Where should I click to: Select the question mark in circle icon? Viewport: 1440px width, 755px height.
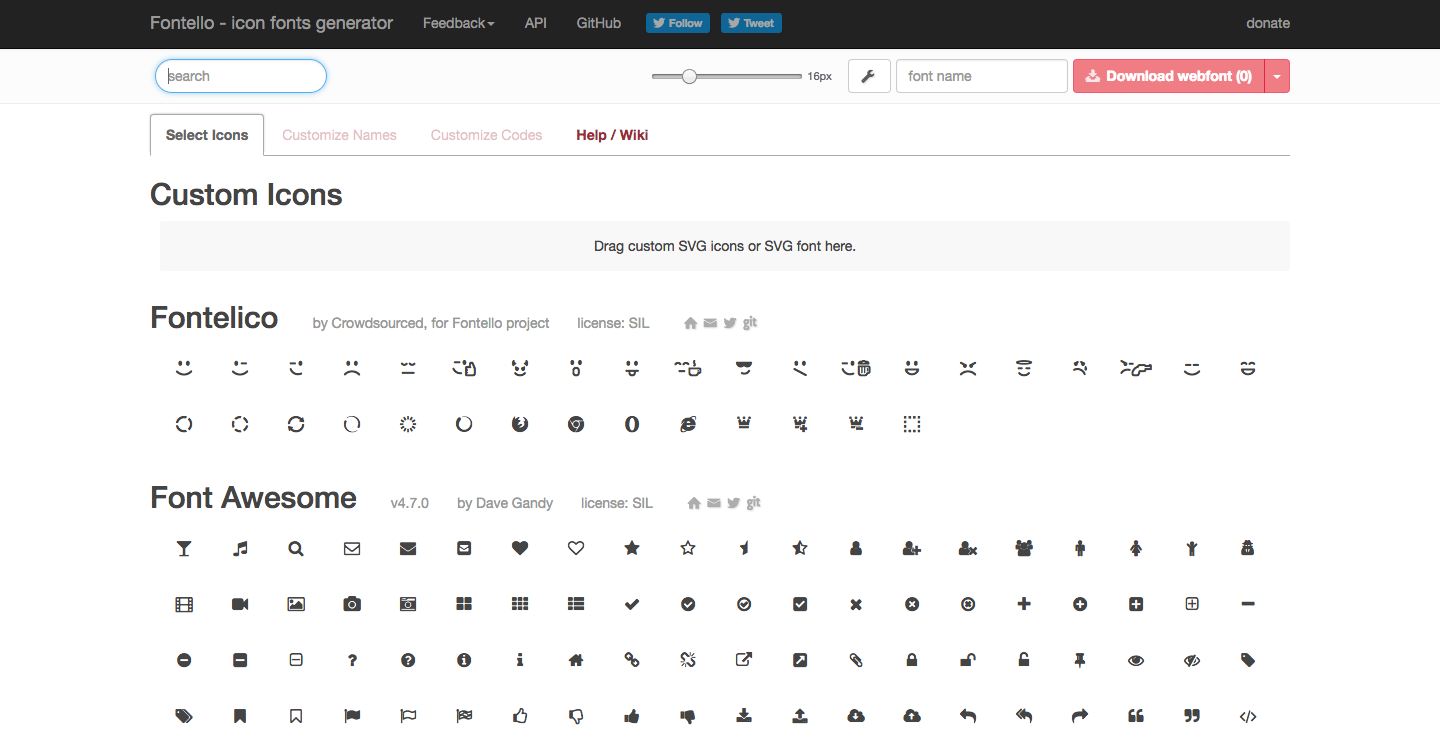(x=408, y=660)
